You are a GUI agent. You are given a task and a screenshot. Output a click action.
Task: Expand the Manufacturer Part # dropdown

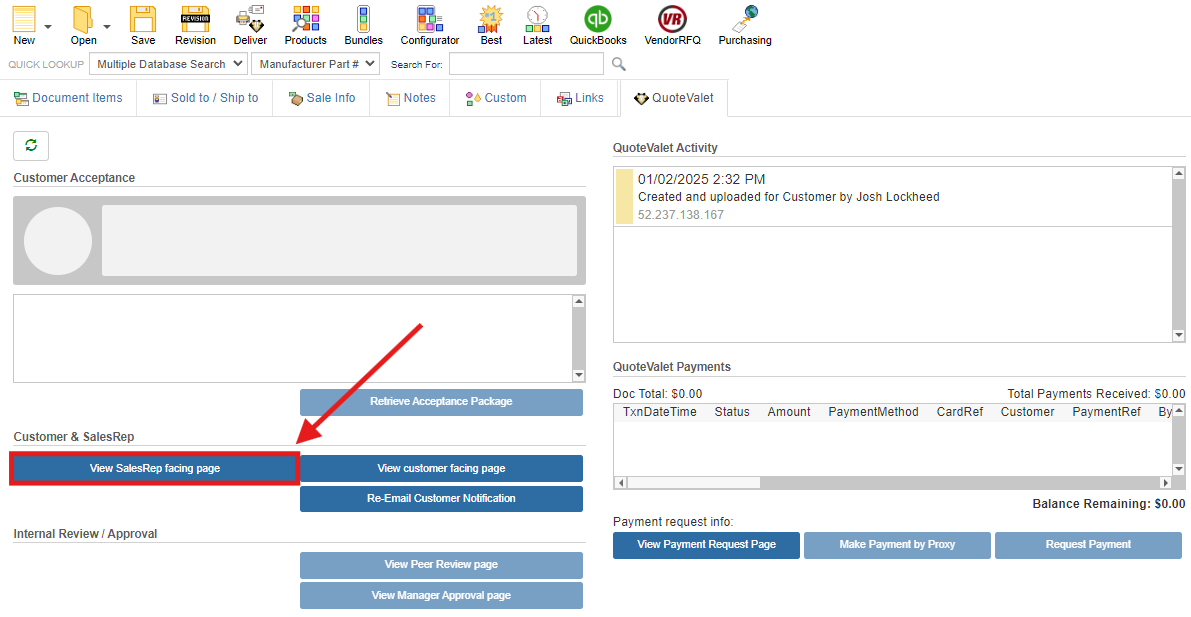tap(315, 64)
